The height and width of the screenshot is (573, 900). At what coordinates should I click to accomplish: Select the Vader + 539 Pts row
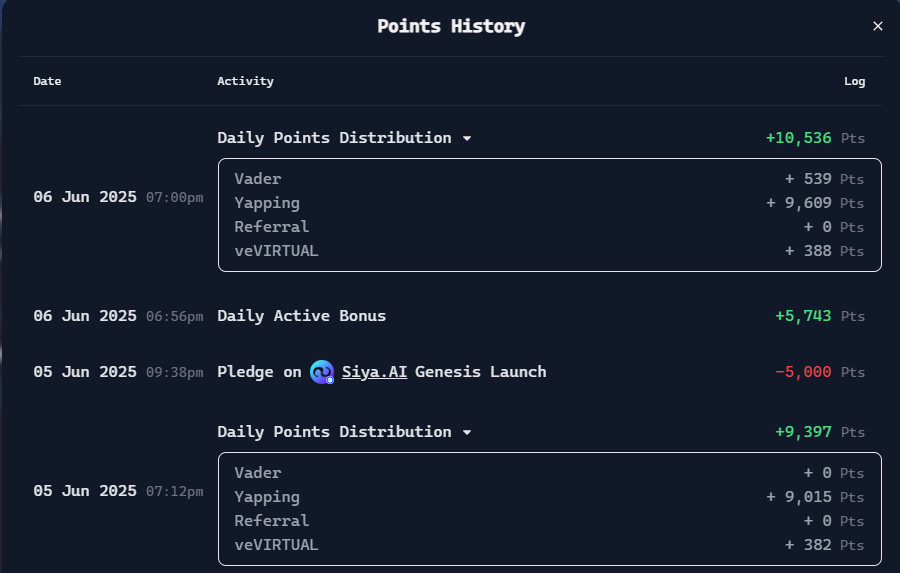549,179
